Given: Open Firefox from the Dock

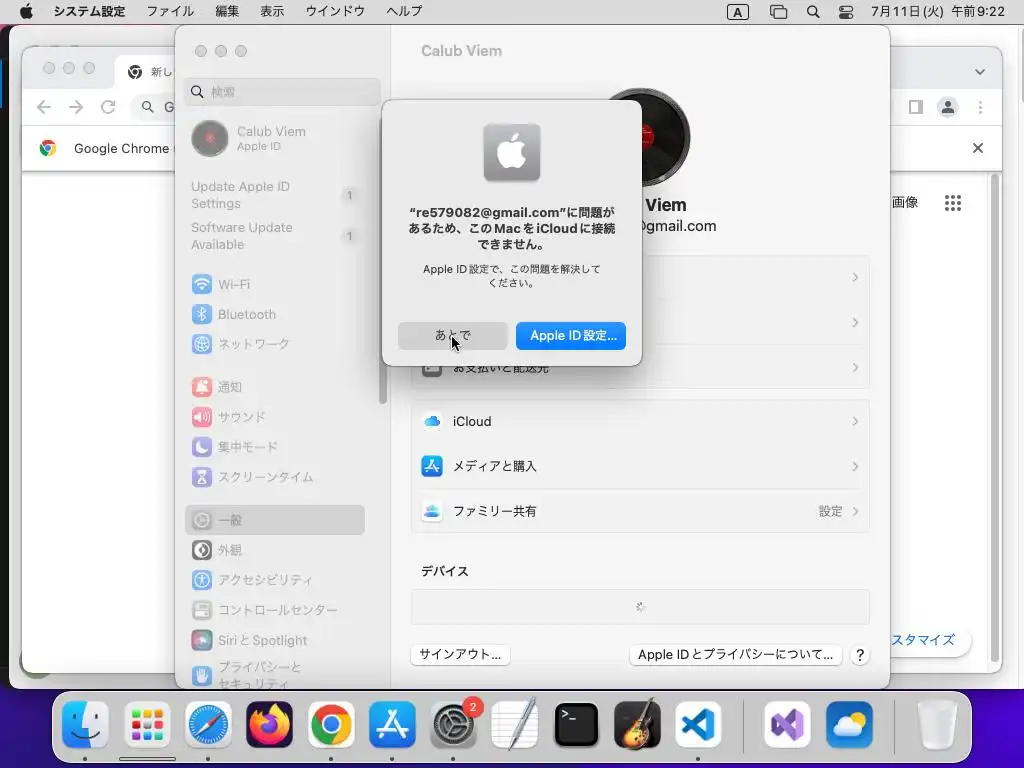Looking at the screenshot, I should [x=270, y=724].
